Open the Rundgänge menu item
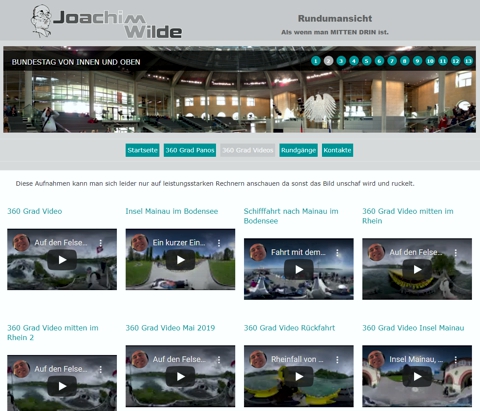This screenshot has height=411, width=480. pos(298,150)
